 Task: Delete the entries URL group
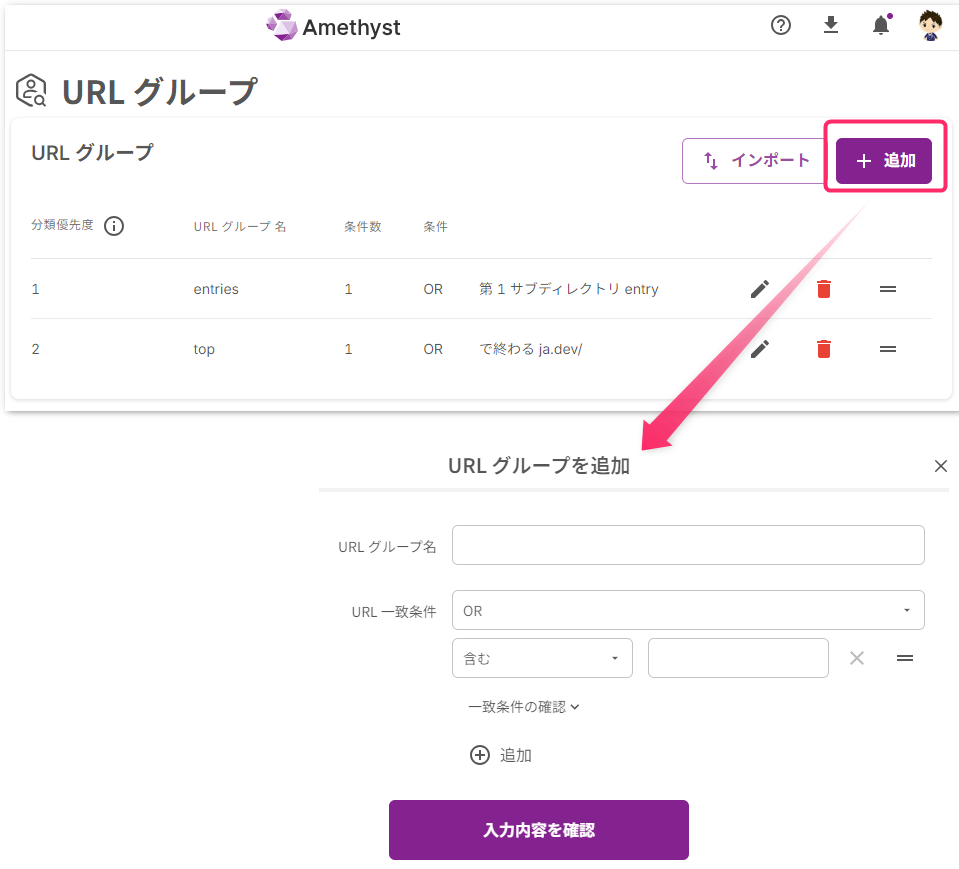click(824, 289)
